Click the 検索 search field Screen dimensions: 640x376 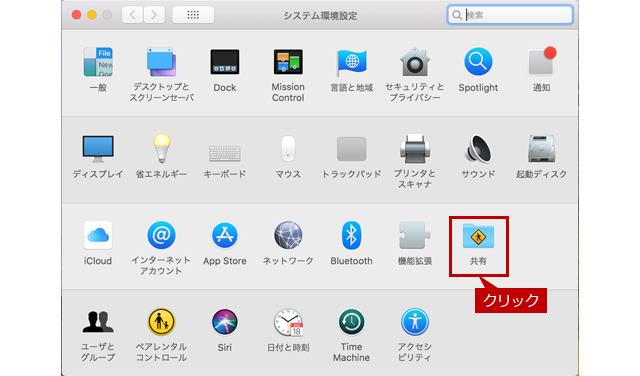click(x=510, y=15)
